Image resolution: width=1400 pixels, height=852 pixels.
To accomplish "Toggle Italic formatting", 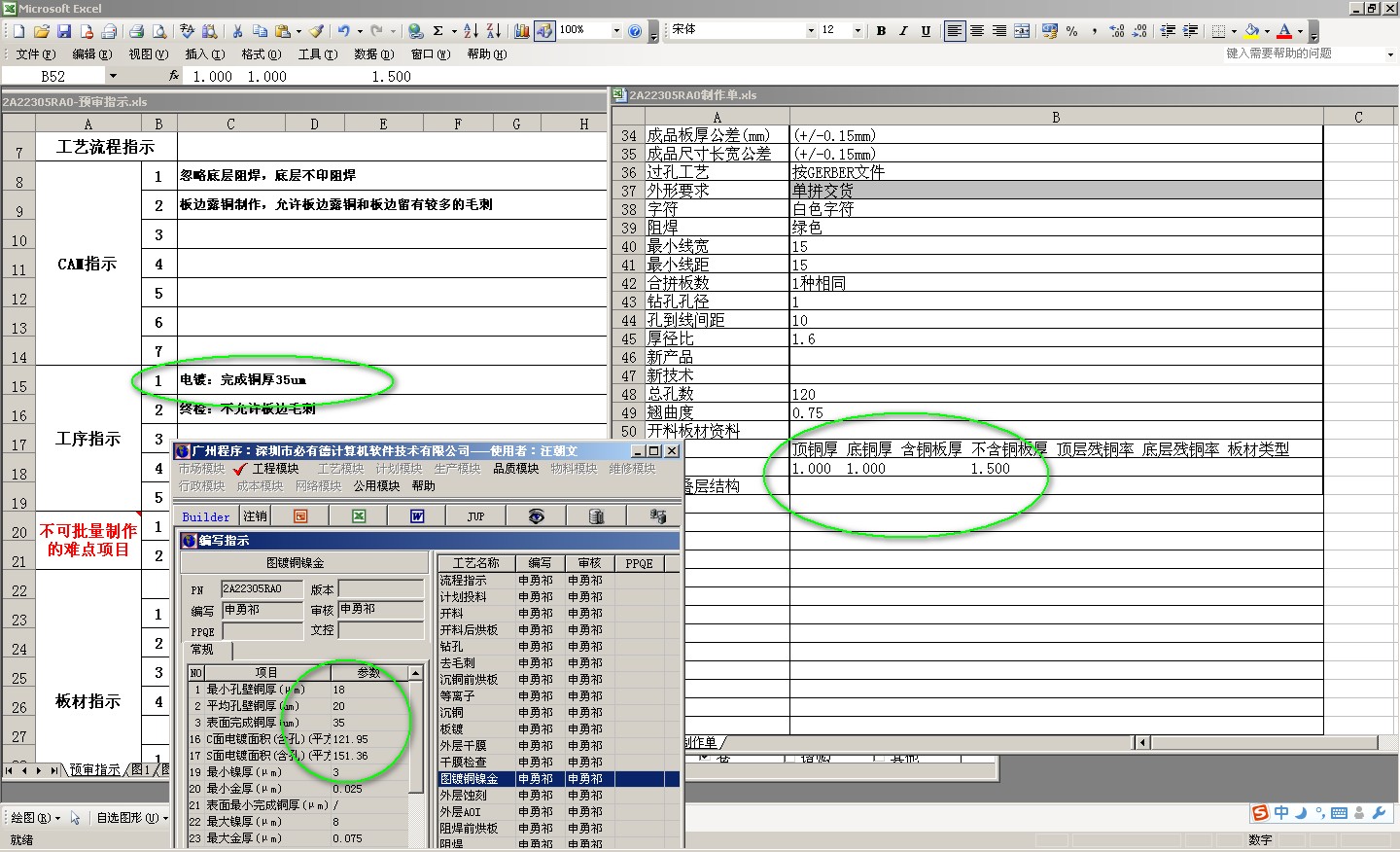I will 903,31.
